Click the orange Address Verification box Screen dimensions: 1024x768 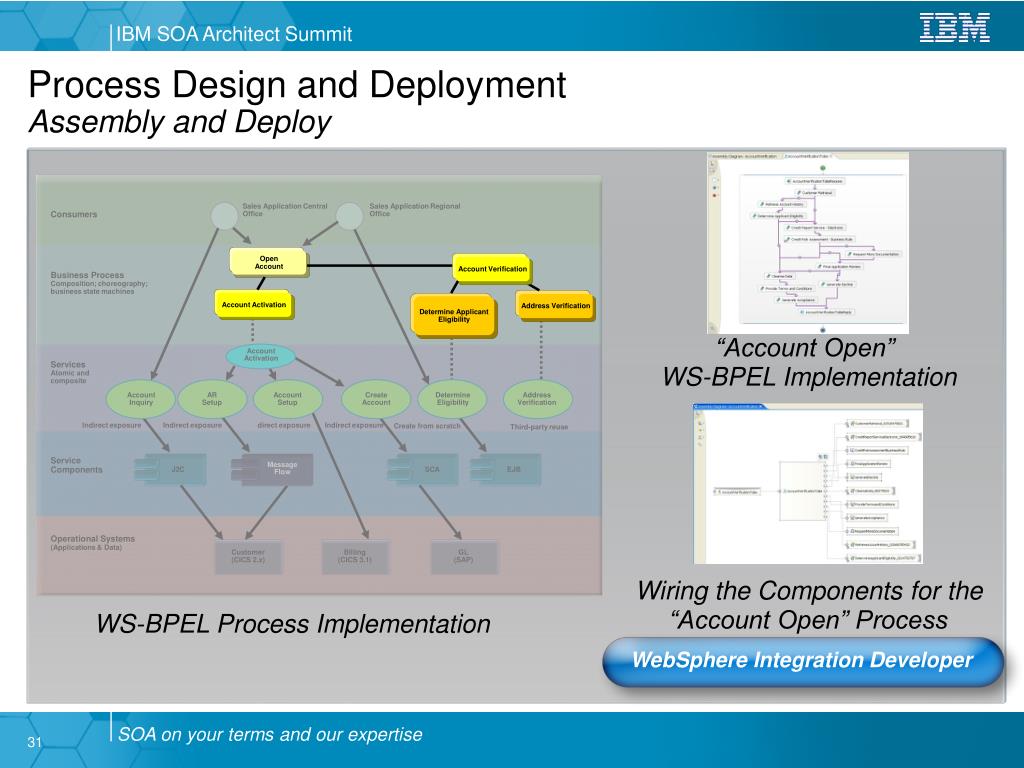[x=555, y=306]
